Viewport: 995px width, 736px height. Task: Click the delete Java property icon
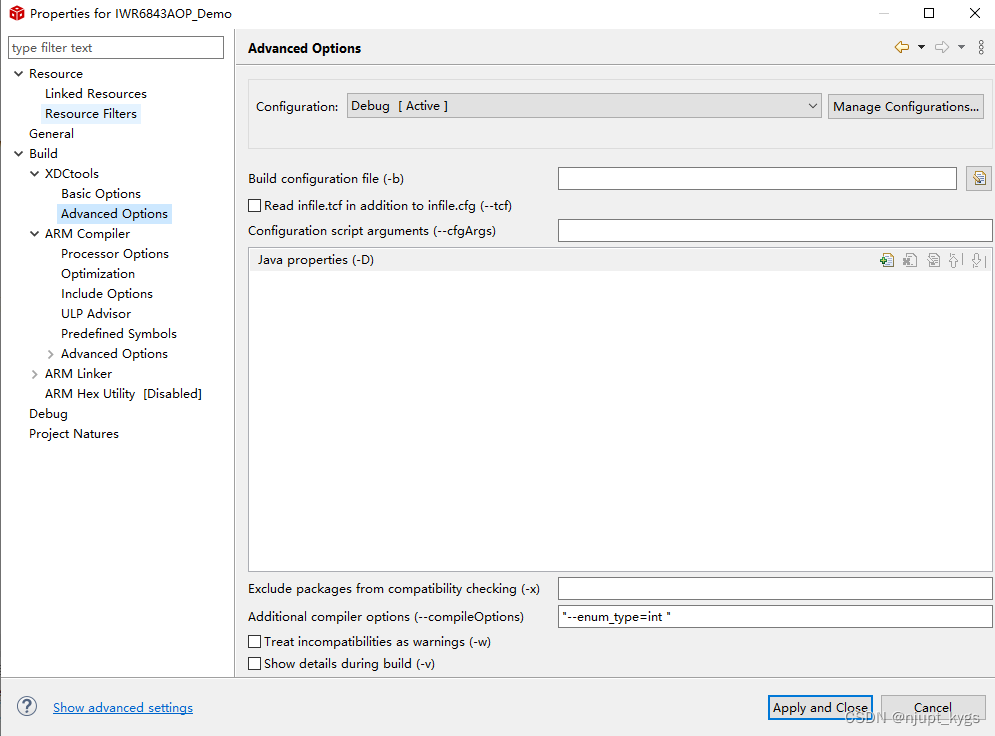pos(910,260)
